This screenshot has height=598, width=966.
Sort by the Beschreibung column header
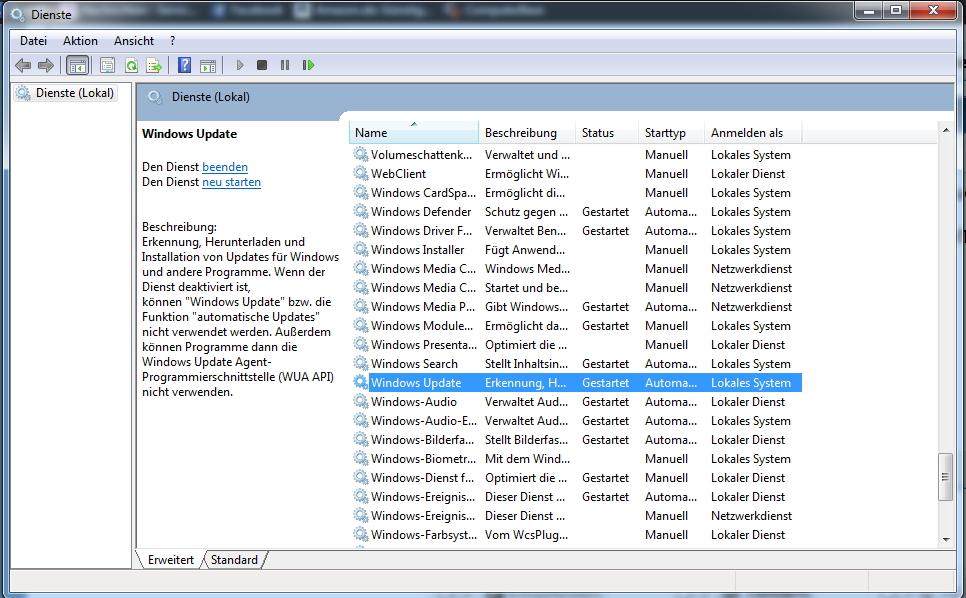click(527, 132)
